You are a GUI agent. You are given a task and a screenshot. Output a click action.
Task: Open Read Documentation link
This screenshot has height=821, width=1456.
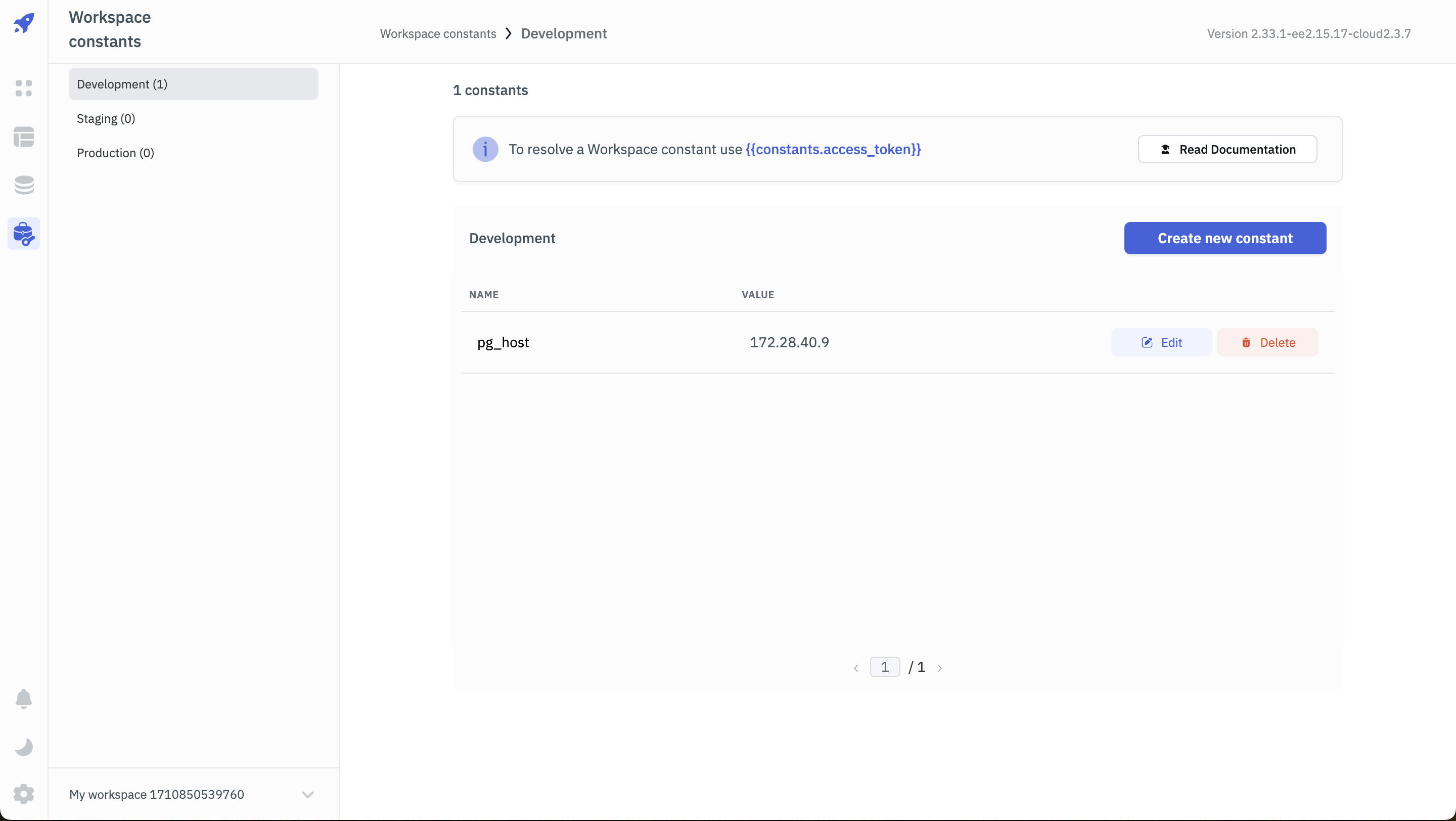pyautogui.click(x=1227, y=149)
